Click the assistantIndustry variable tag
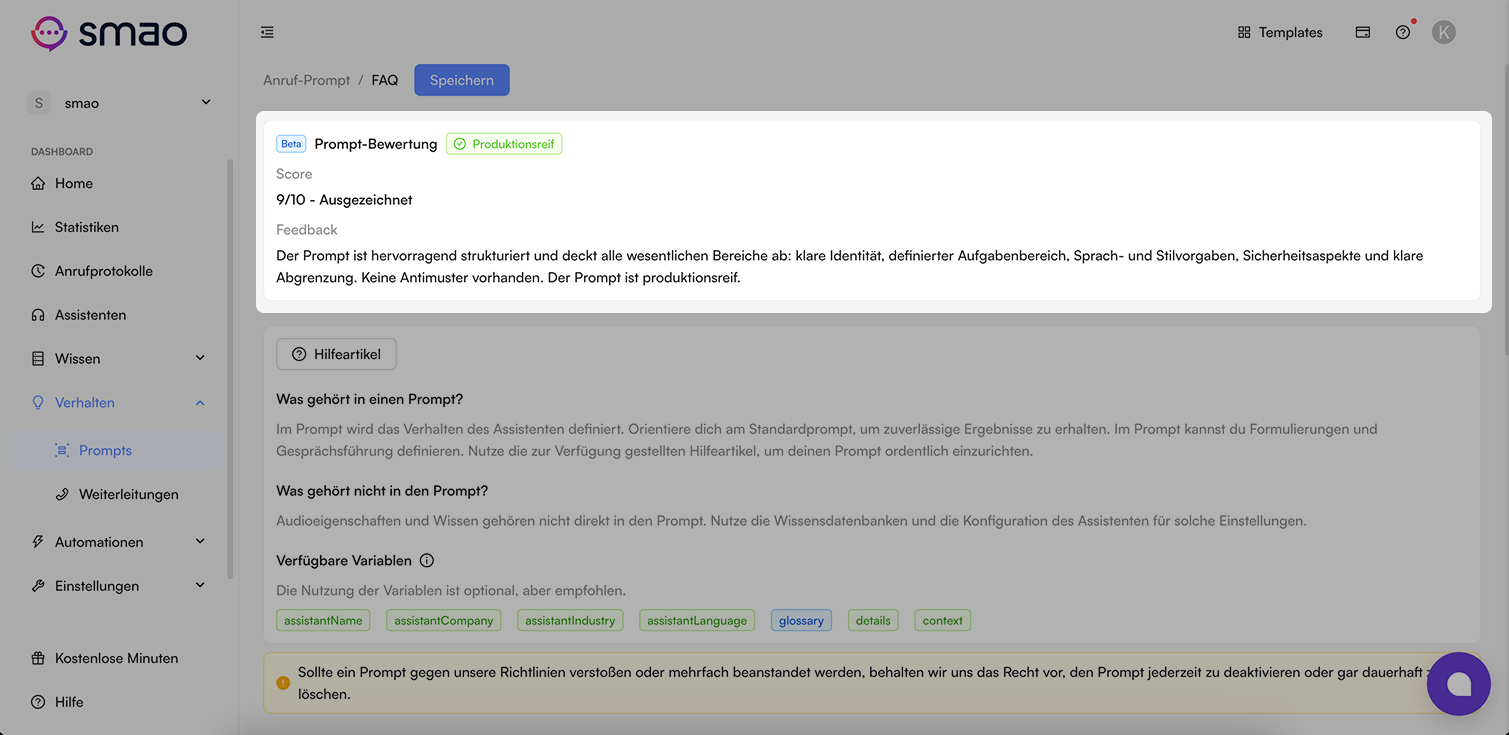Viewport: 1509px width, 735px height. 570,620
